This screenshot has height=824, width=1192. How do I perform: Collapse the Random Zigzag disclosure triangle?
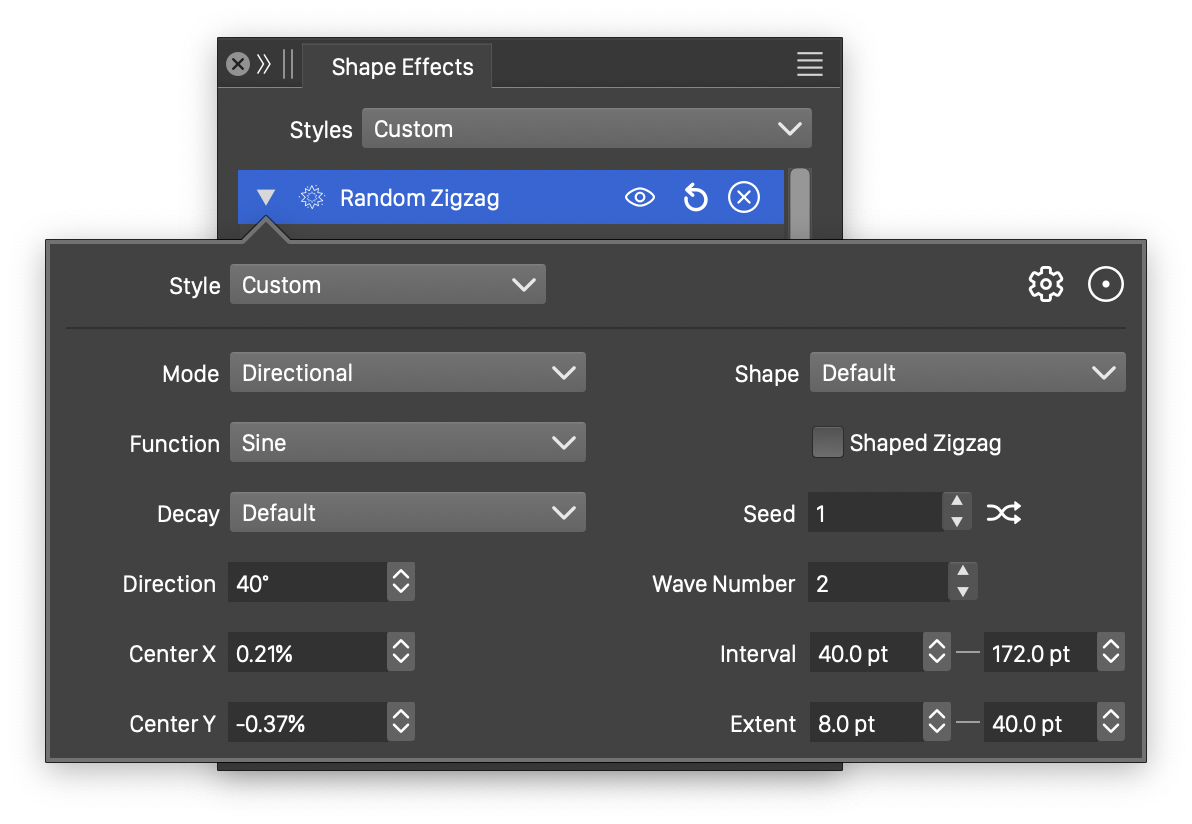pos(265,198)
